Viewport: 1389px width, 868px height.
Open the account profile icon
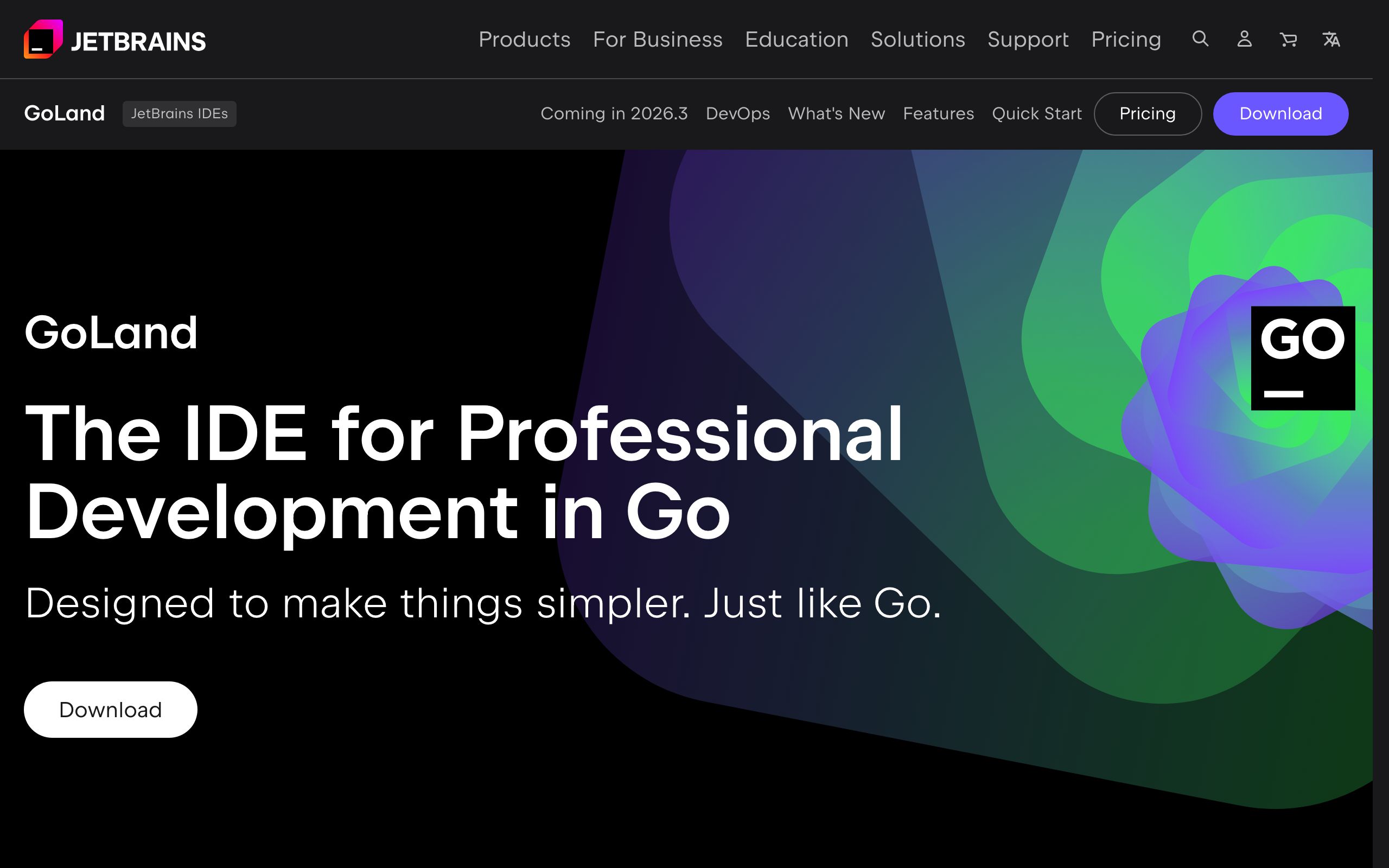point(1244,39)
